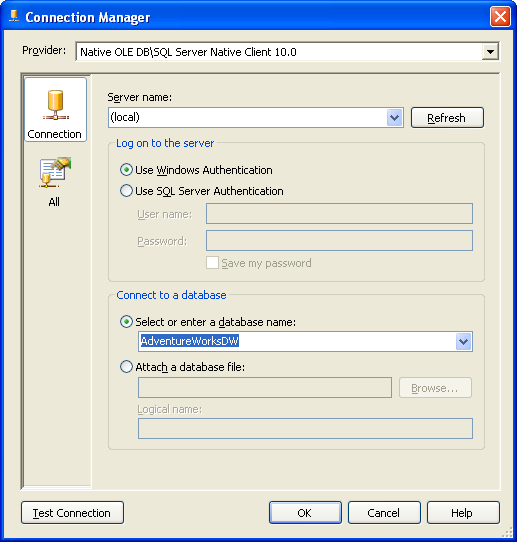The width and height of the screenshot is (517, 542).
Task: Expand the database name dropdown arrow
Action: tap(463, 342)
